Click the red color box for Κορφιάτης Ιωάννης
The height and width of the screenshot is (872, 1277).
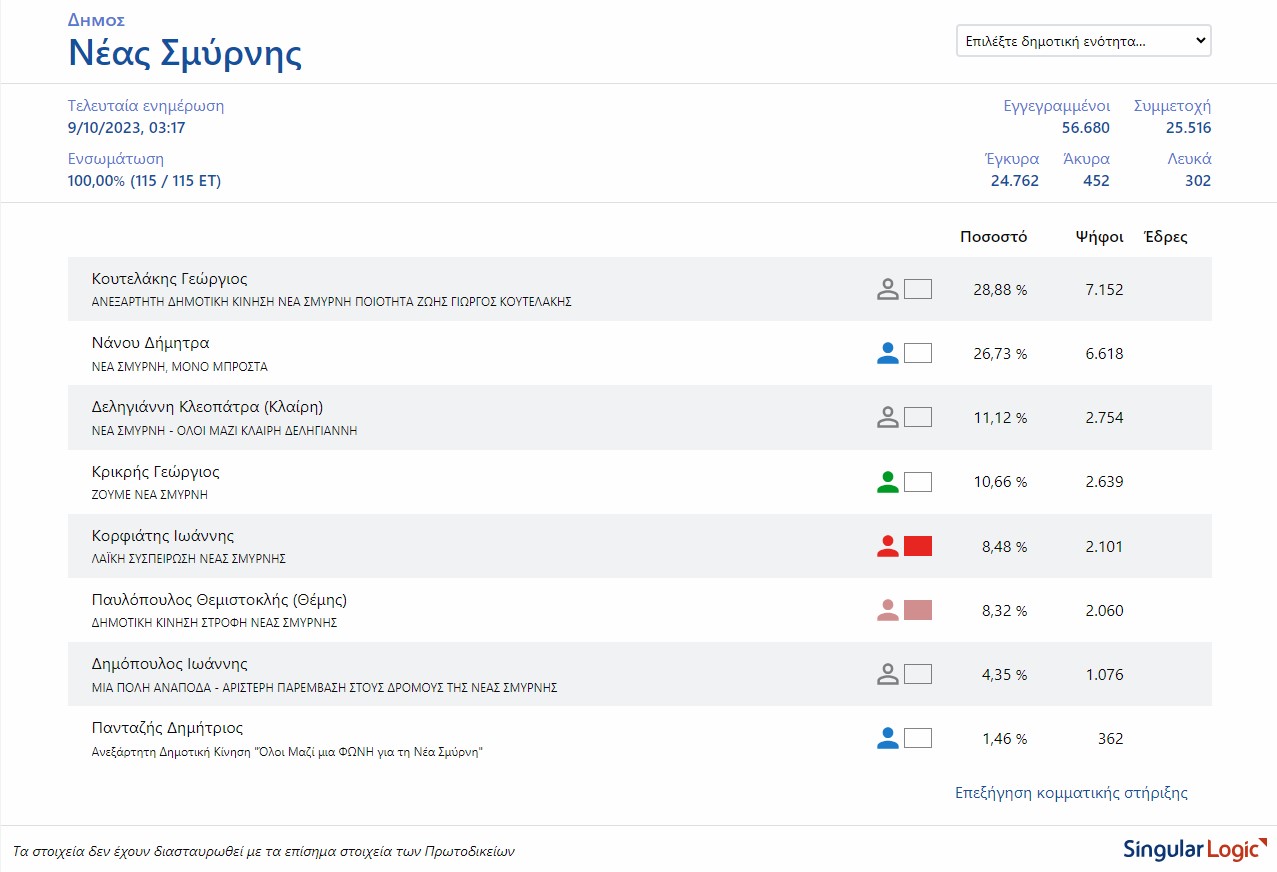tap(918, 546)
